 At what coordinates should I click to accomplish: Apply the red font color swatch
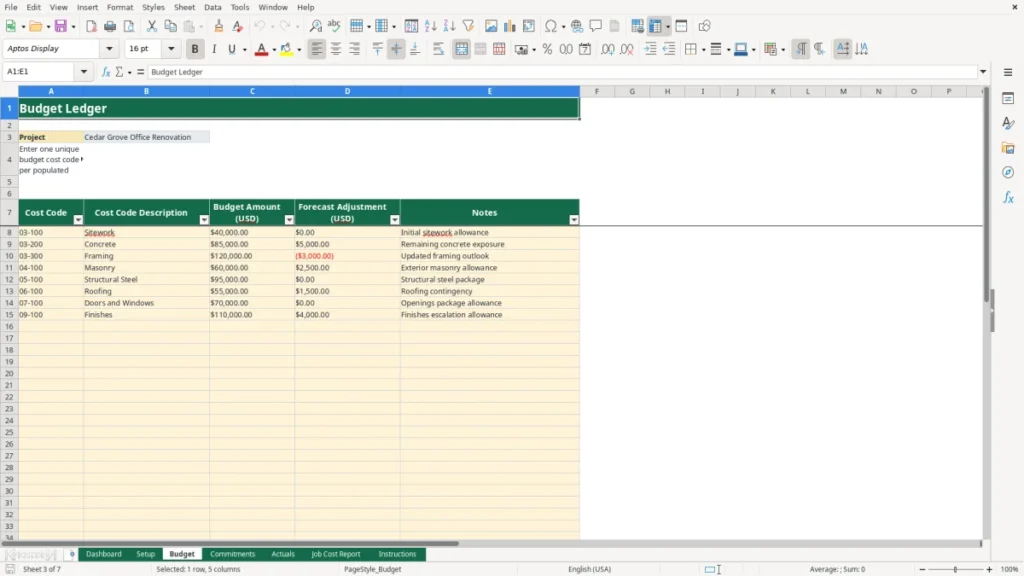[261, 49]
